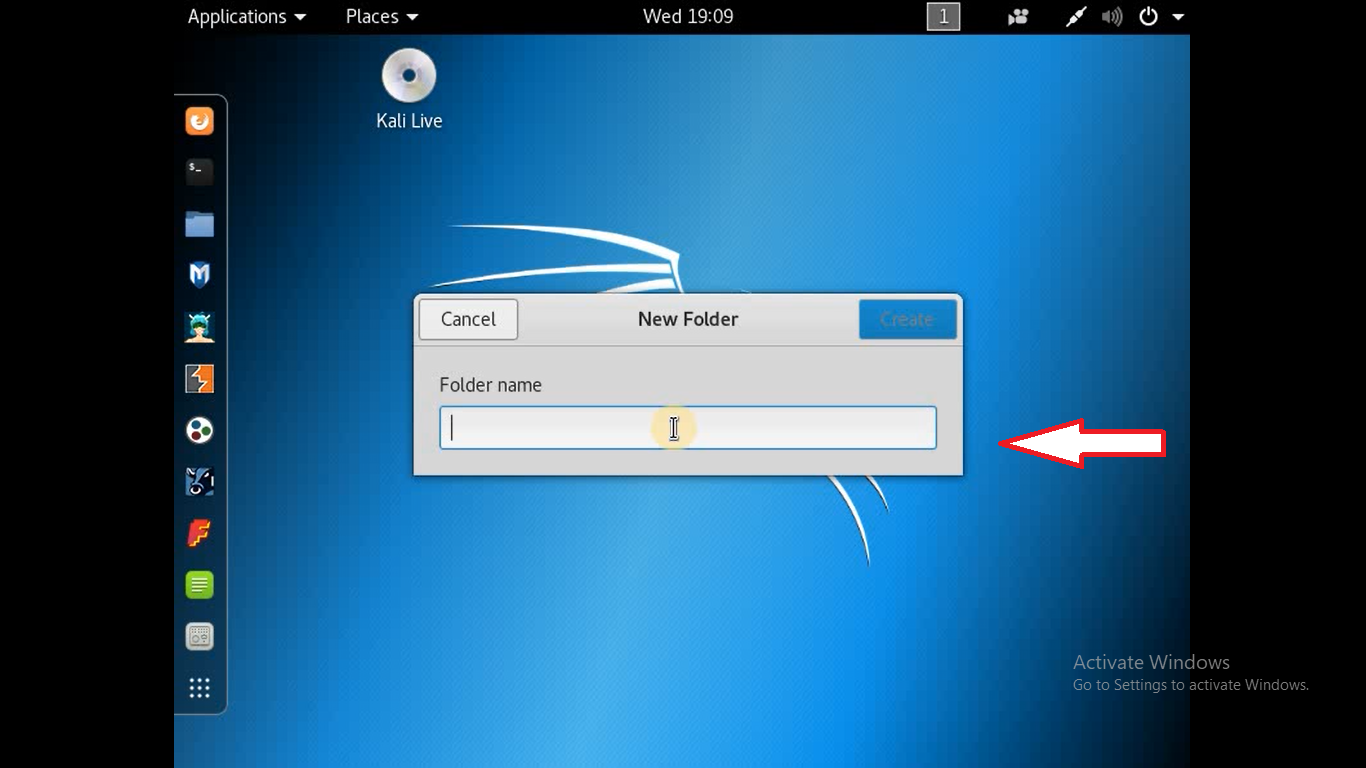
Task: Open the Files manager dock icon
Action: click(200, 224)
